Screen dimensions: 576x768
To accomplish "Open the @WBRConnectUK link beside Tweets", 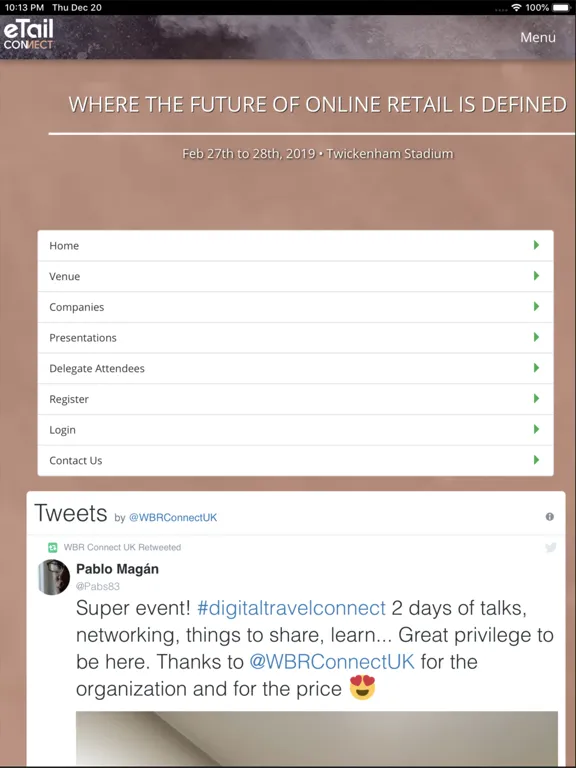I will click(x=173, y=518).
